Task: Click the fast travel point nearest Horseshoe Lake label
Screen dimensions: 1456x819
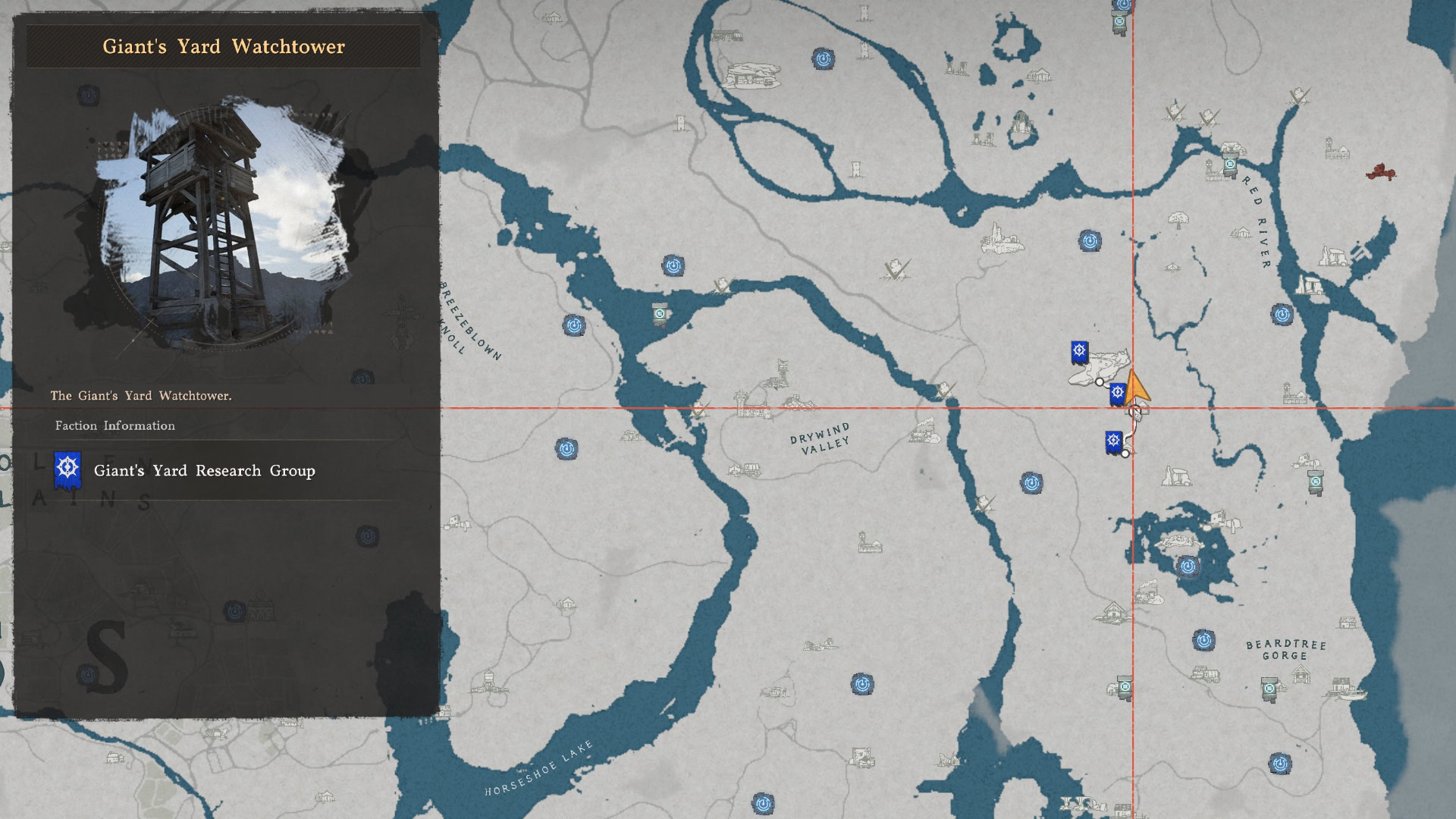Action: tap(763, 802)
